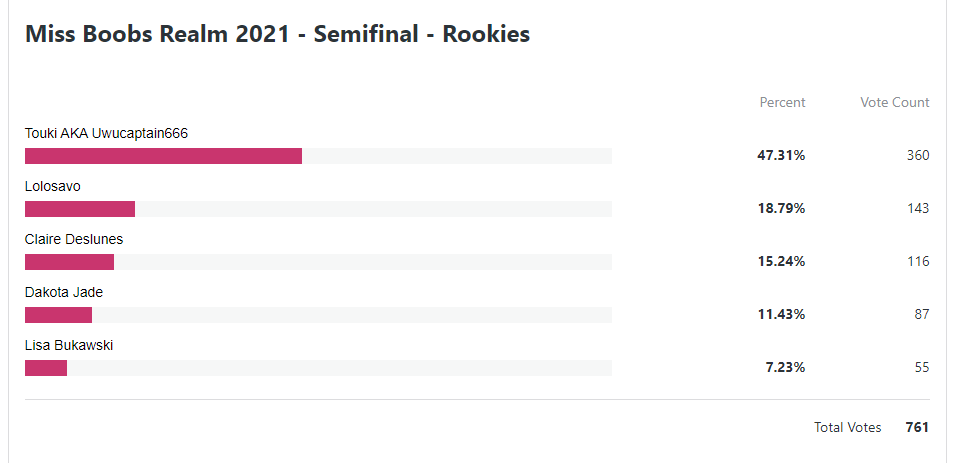Click the Vote Count column header
The height and width of the screenshot is (463, 962).
tap(895, 102)
